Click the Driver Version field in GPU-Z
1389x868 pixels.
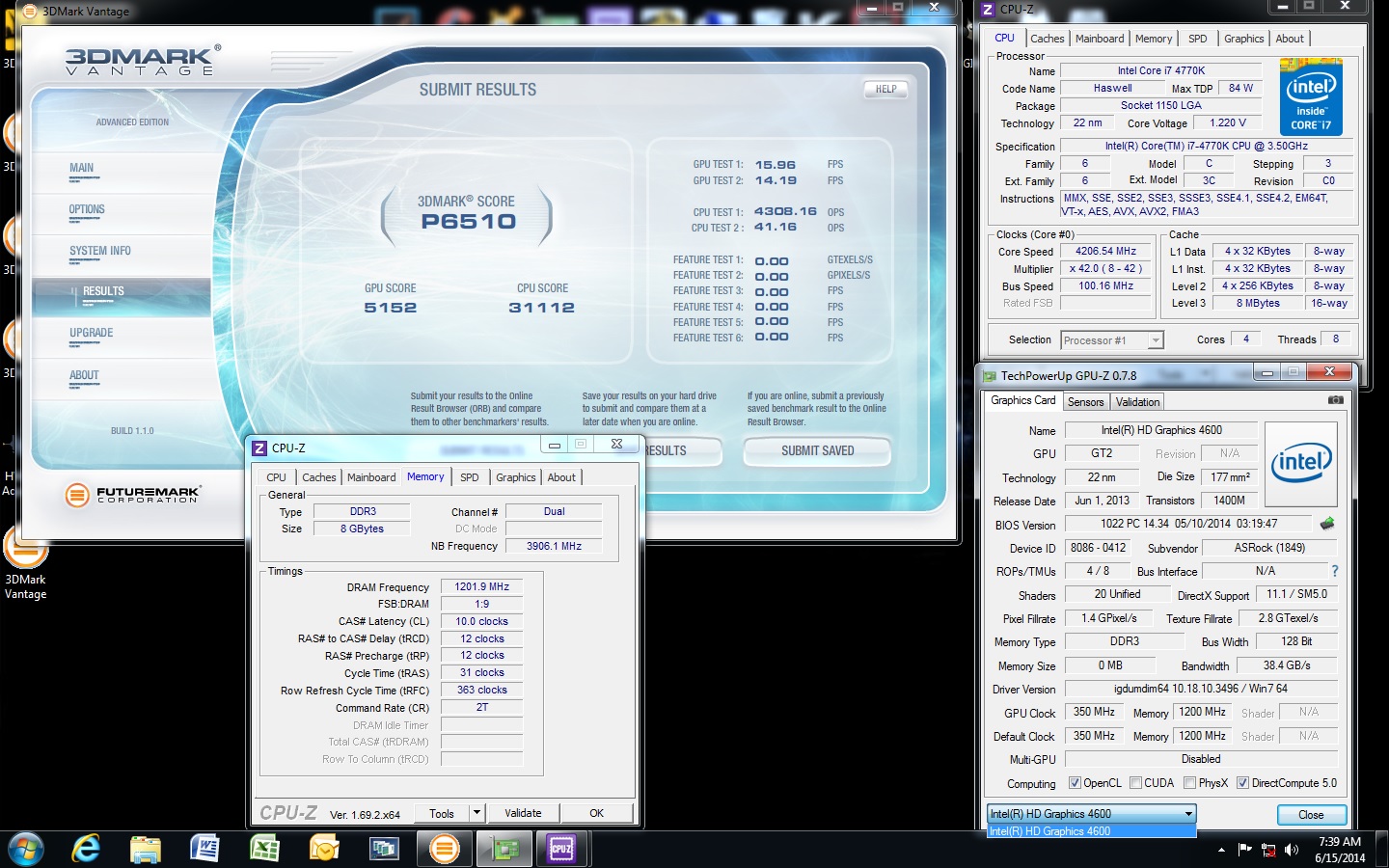[x=1201, y=689]
